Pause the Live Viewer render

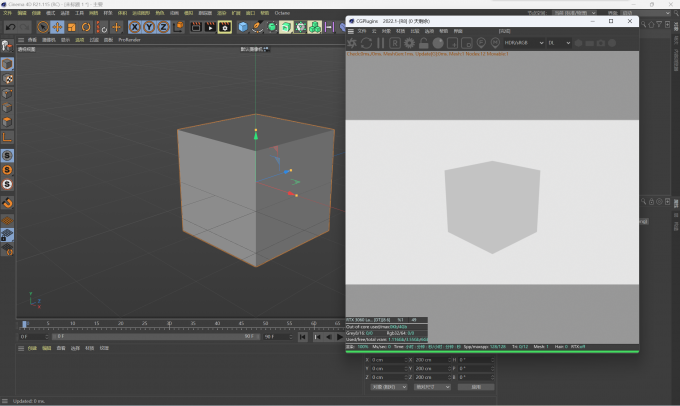381,43
